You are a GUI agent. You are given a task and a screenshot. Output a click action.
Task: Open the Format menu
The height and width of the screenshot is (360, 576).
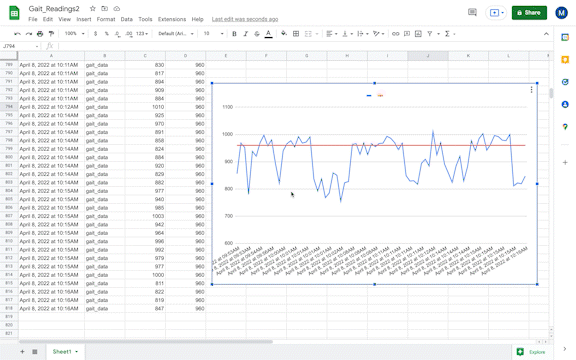tap(106, 19)
